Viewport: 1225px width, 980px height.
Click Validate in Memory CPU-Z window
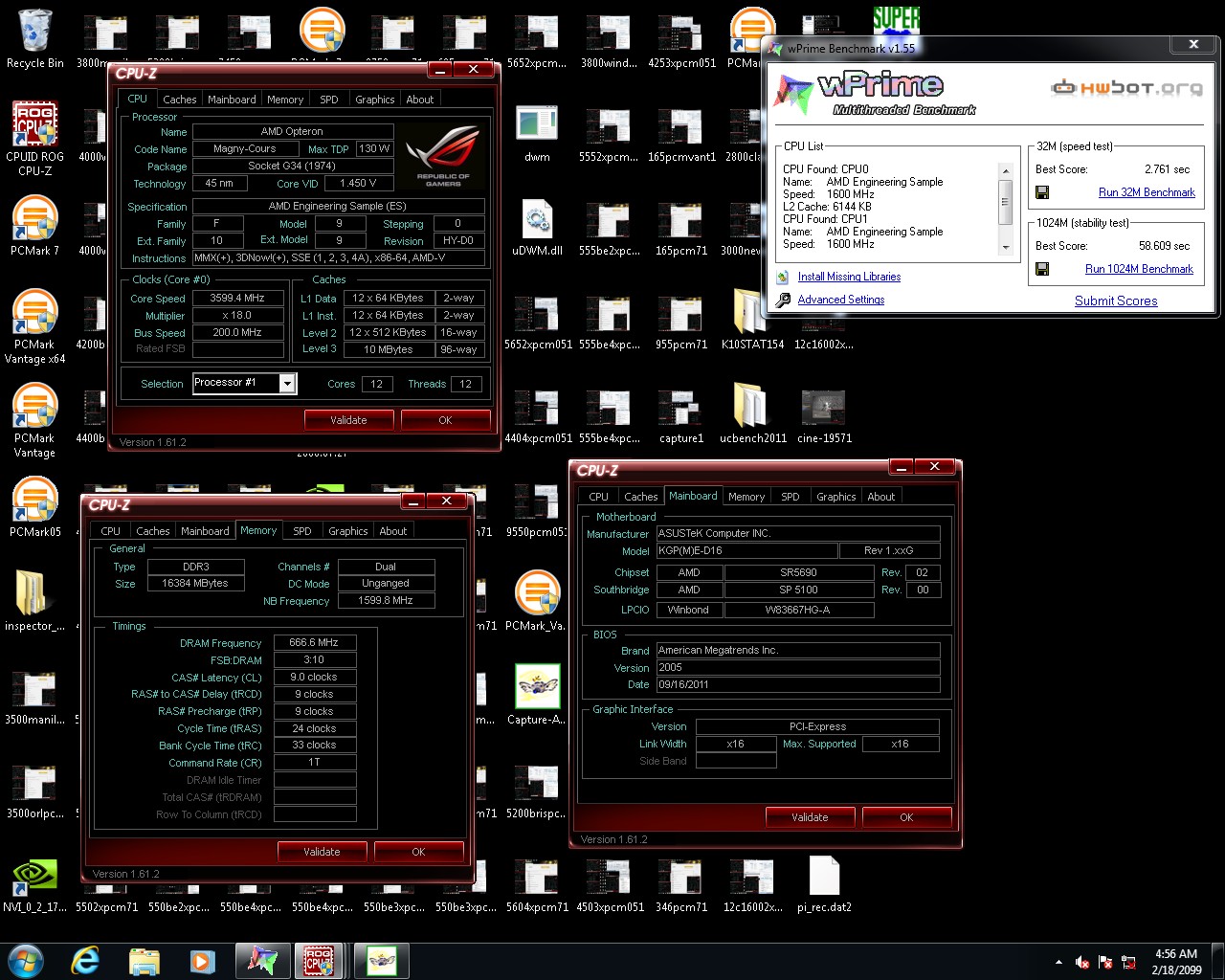coord(322,852)
